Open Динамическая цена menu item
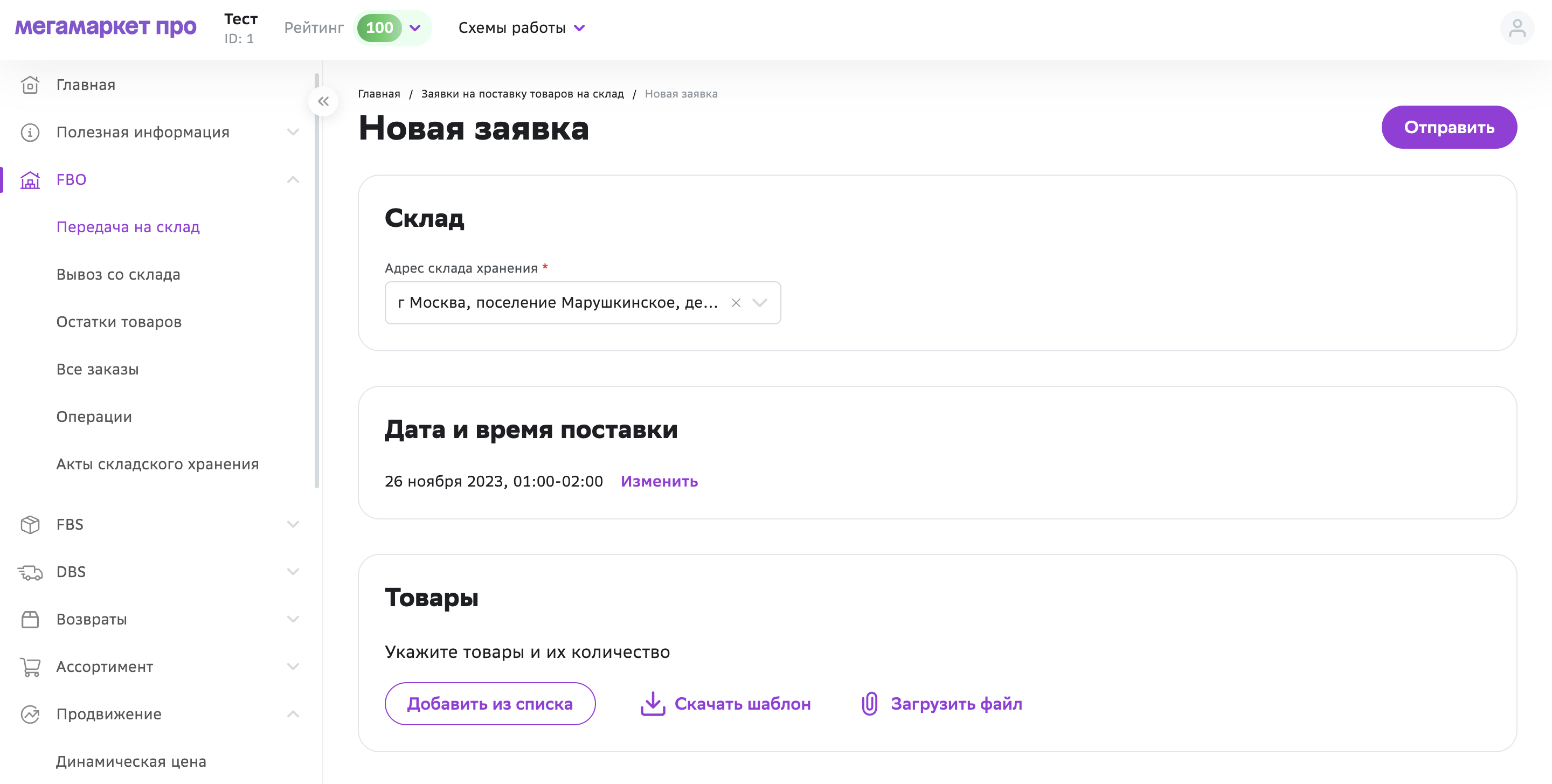 point(131,762)
